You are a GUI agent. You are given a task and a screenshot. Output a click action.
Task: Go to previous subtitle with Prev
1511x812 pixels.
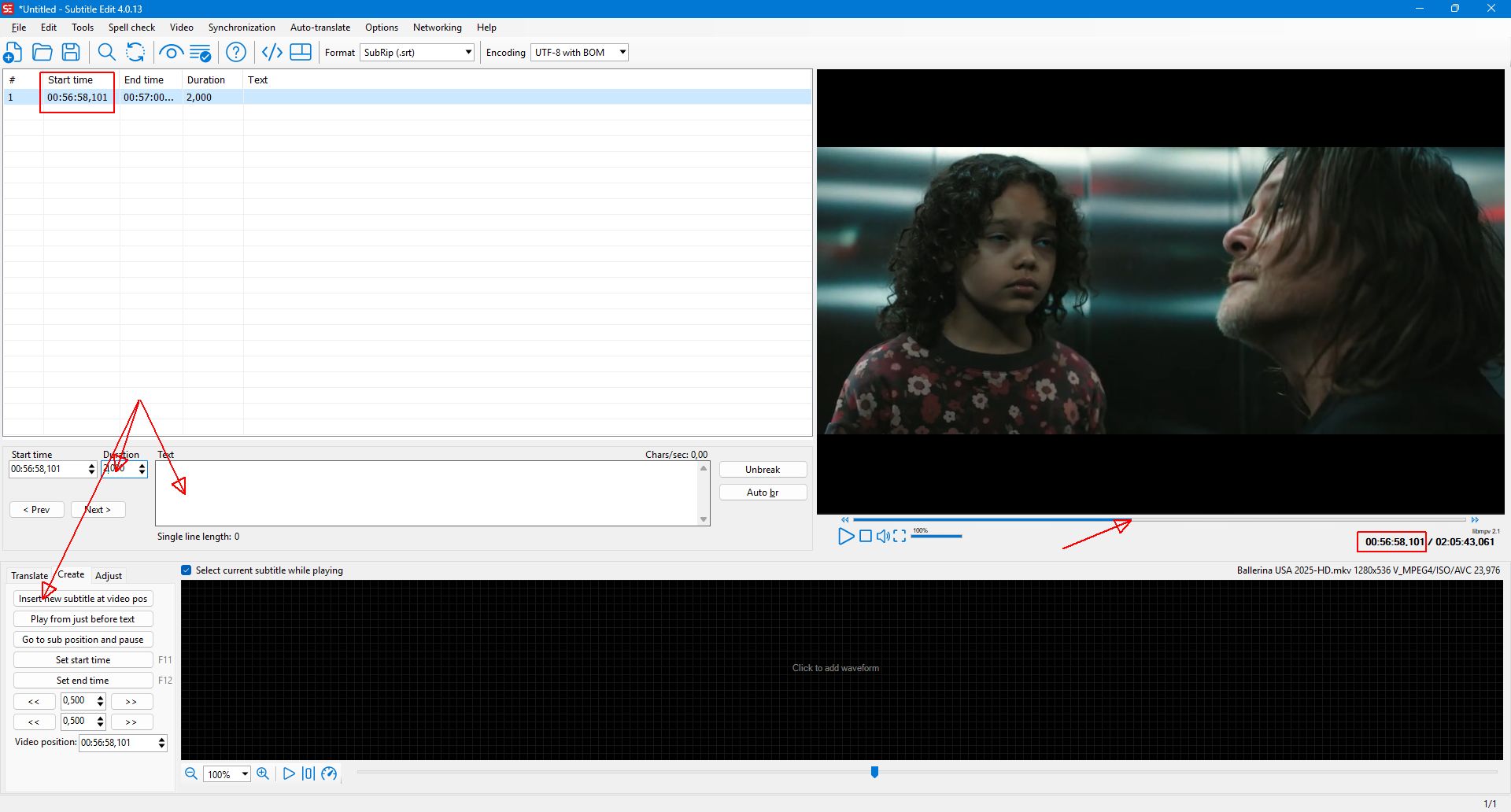(37, 510)
